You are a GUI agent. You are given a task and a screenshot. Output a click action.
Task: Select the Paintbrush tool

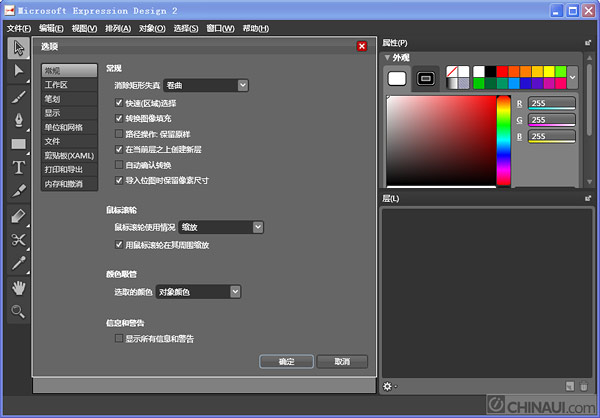coord(18,97)
